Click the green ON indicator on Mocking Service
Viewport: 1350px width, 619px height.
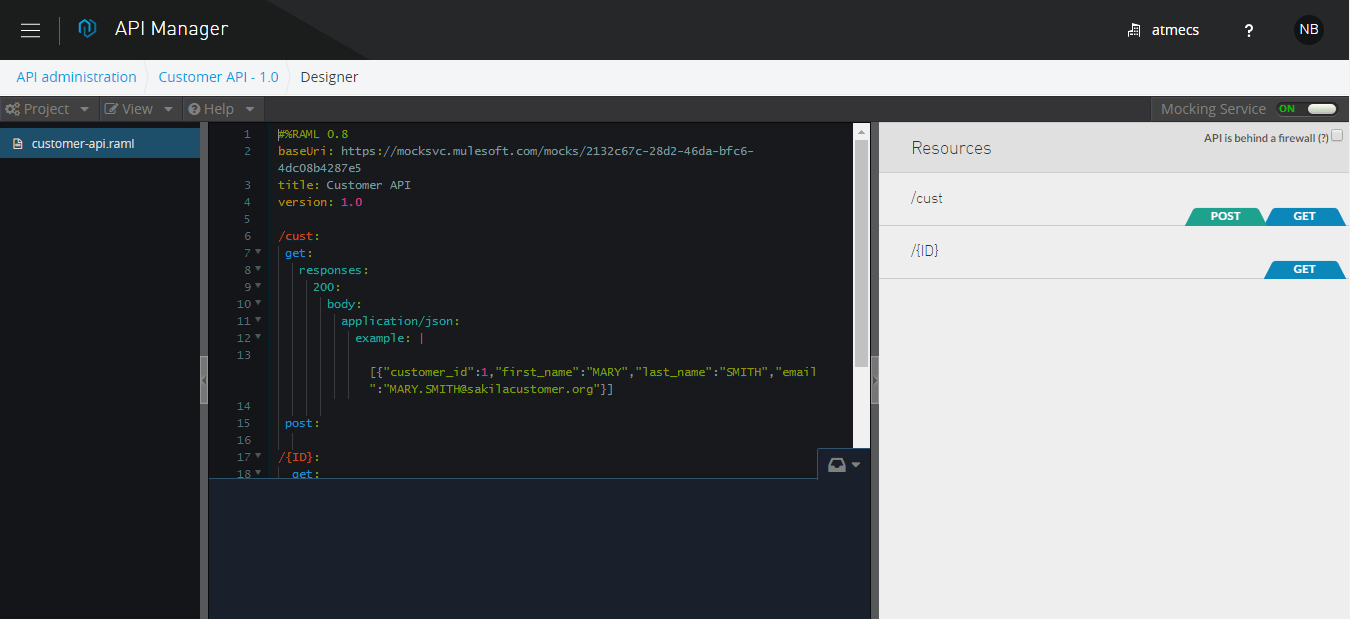tap(1288, 108)
